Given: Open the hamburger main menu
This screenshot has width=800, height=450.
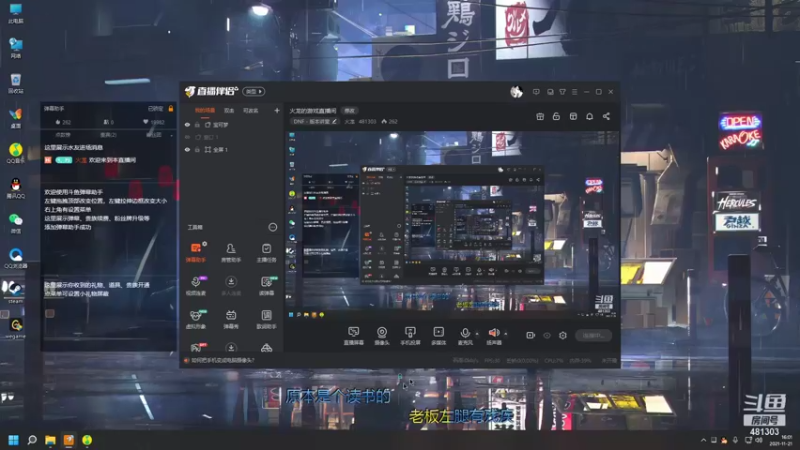Looking at the screenshot, I should pyautogui.click(x=574, y=92).
